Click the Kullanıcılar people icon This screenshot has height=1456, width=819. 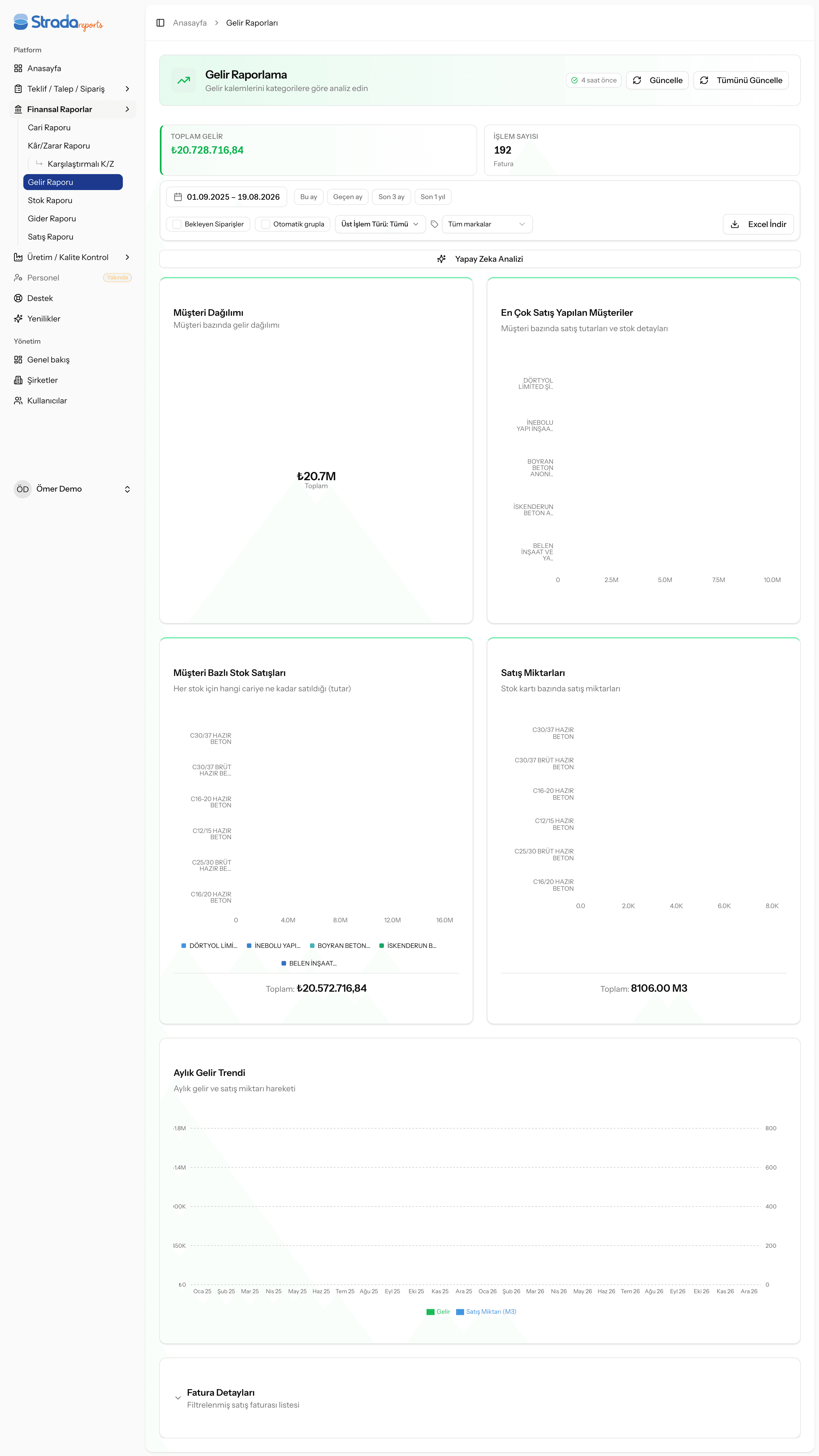[x=18, y=401]
